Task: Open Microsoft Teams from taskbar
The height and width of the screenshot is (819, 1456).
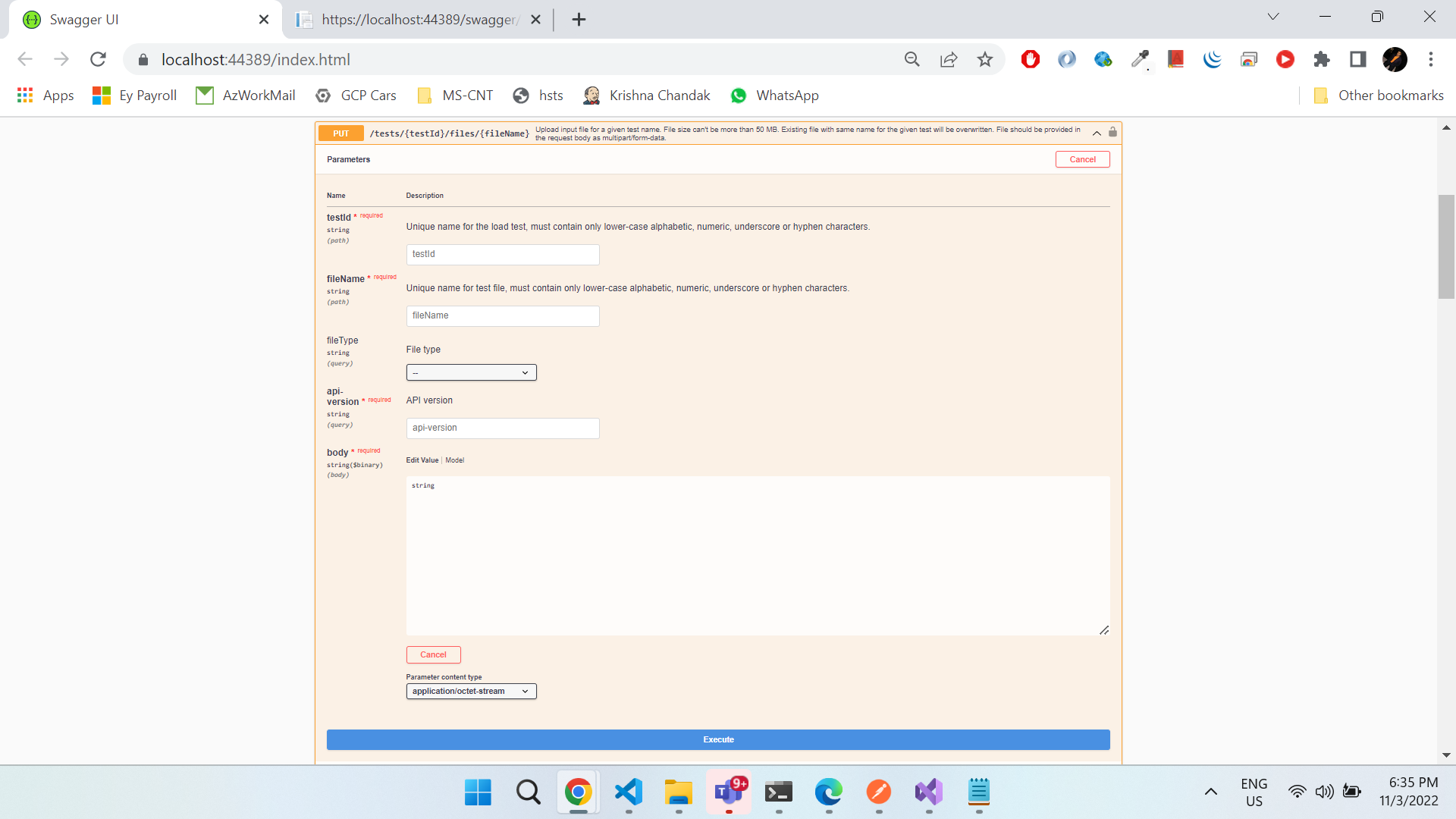Action: pos(729,792)
